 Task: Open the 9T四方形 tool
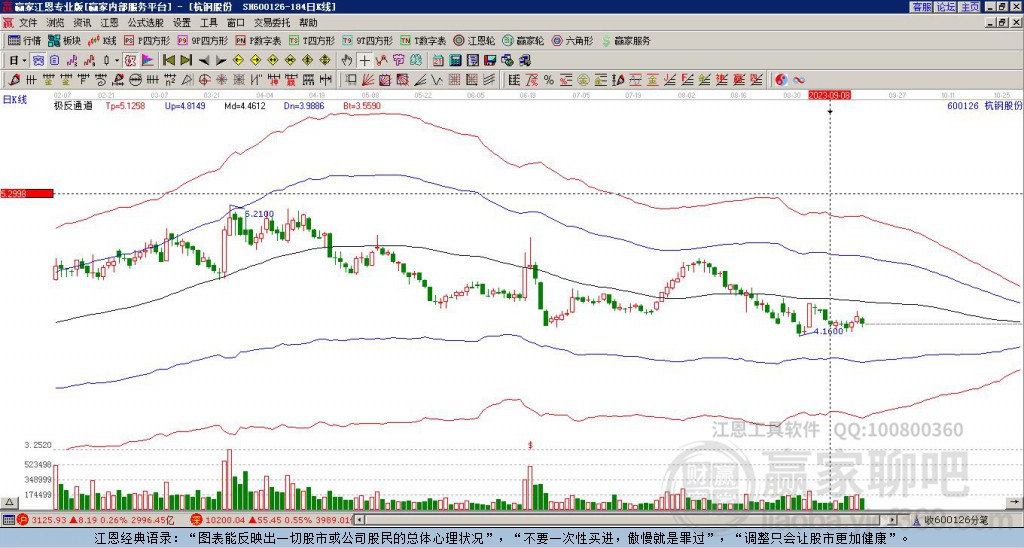coord(368,41)
